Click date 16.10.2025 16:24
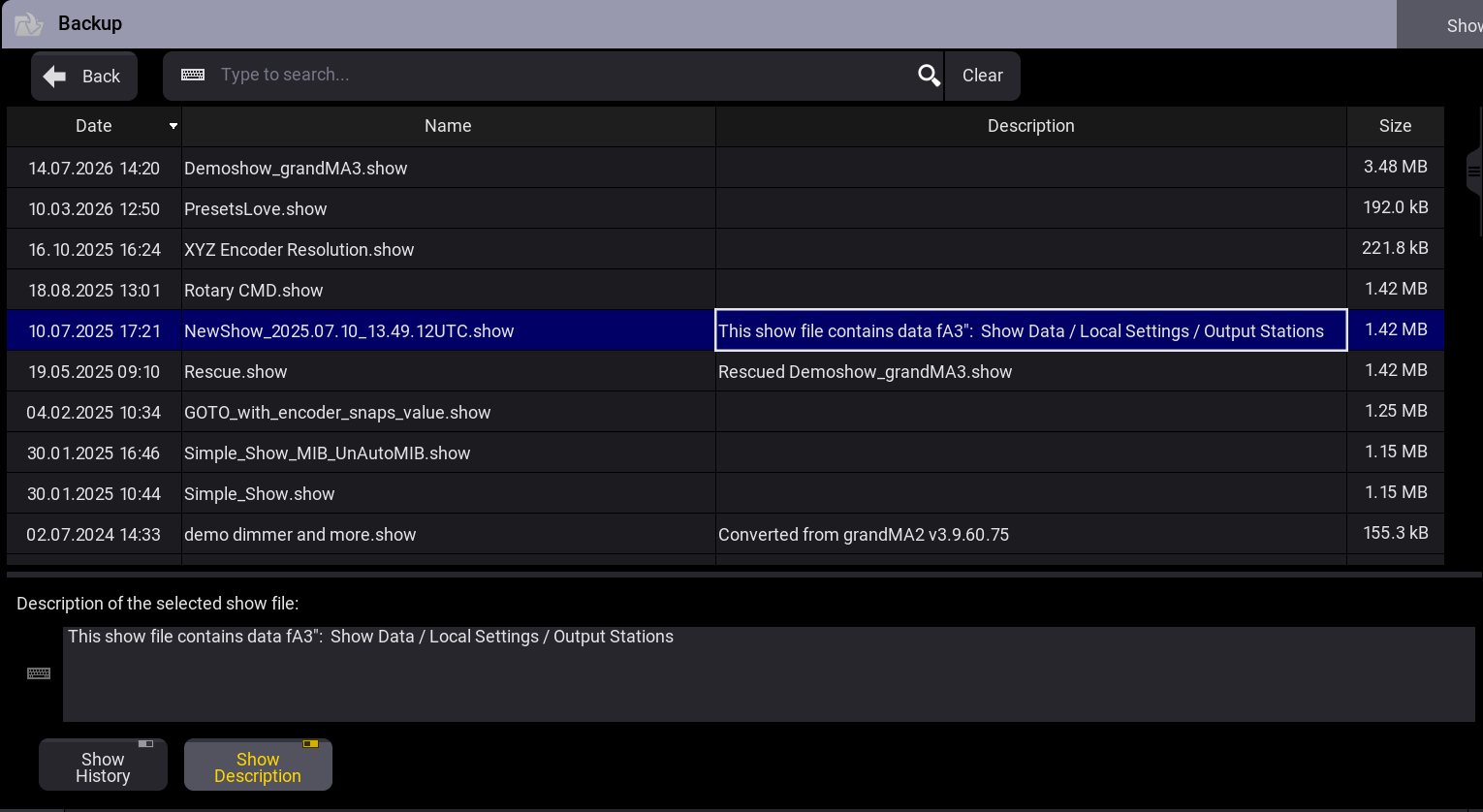 [94, 250]
